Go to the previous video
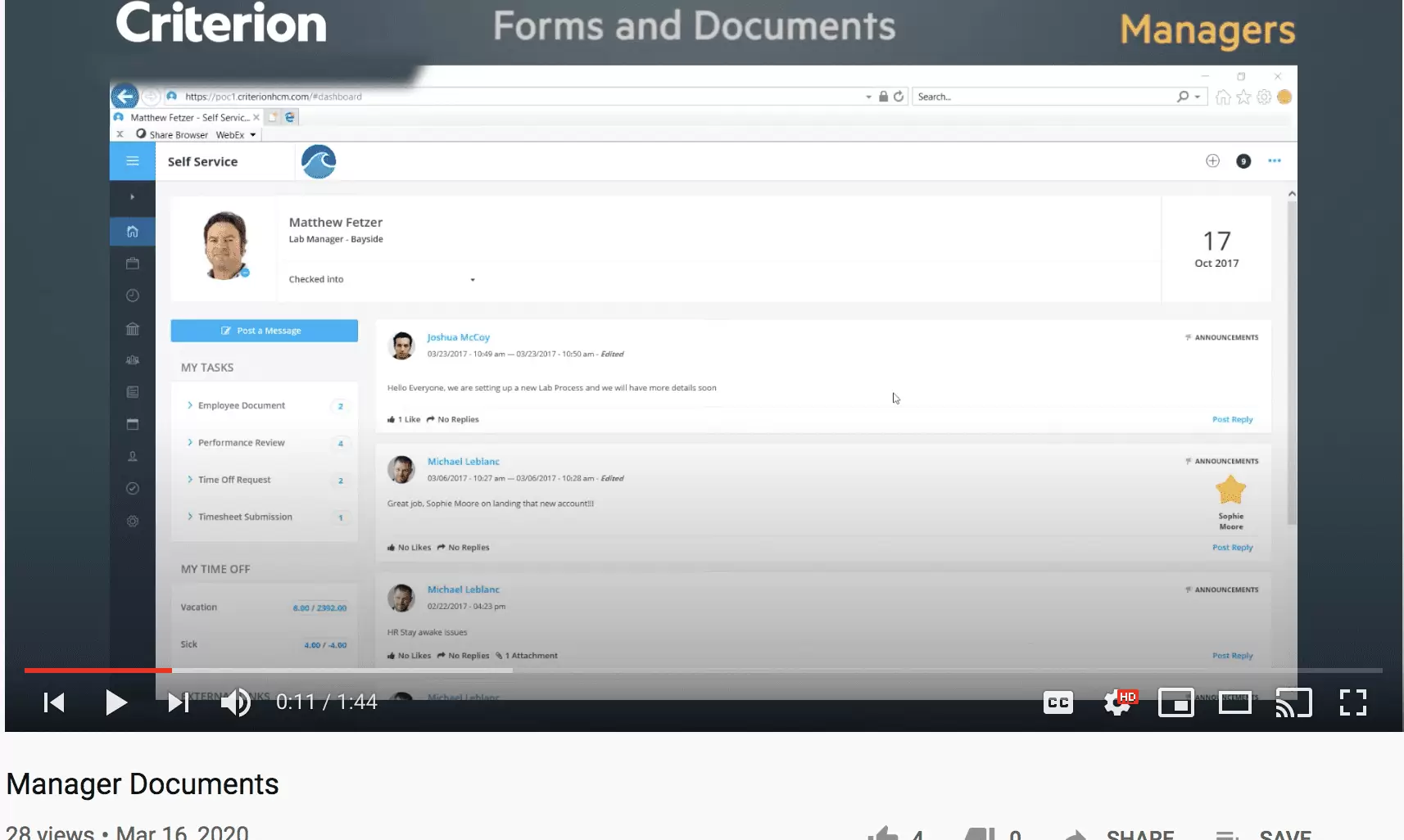1404x840 pixels. [x=54, y=702]
